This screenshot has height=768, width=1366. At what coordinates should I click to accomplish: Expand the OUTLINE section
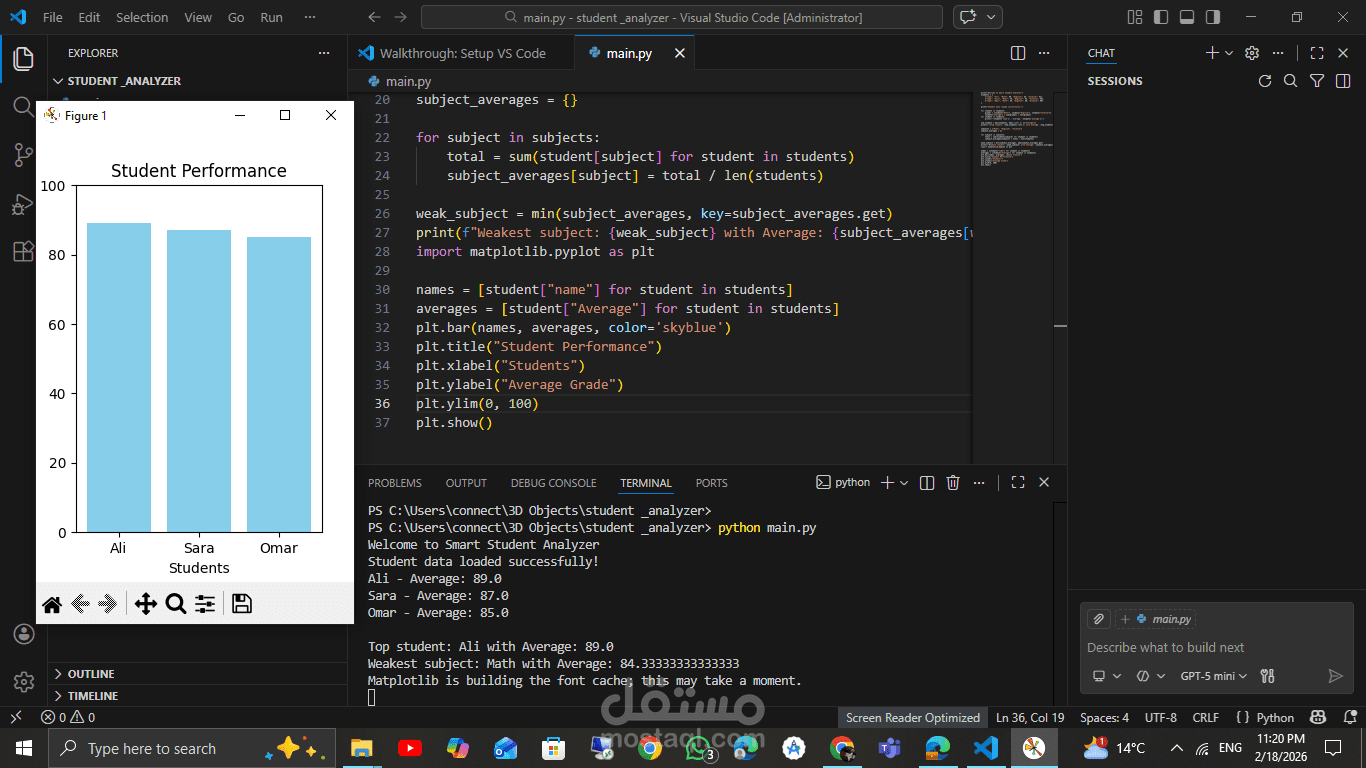(91, 674)
